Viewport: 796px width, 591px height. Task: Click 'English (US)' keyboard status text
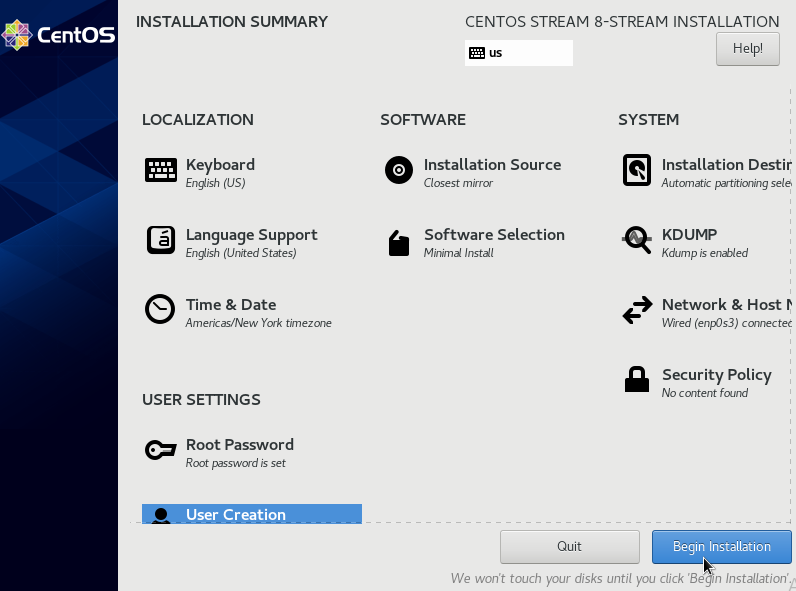(215, 183)
